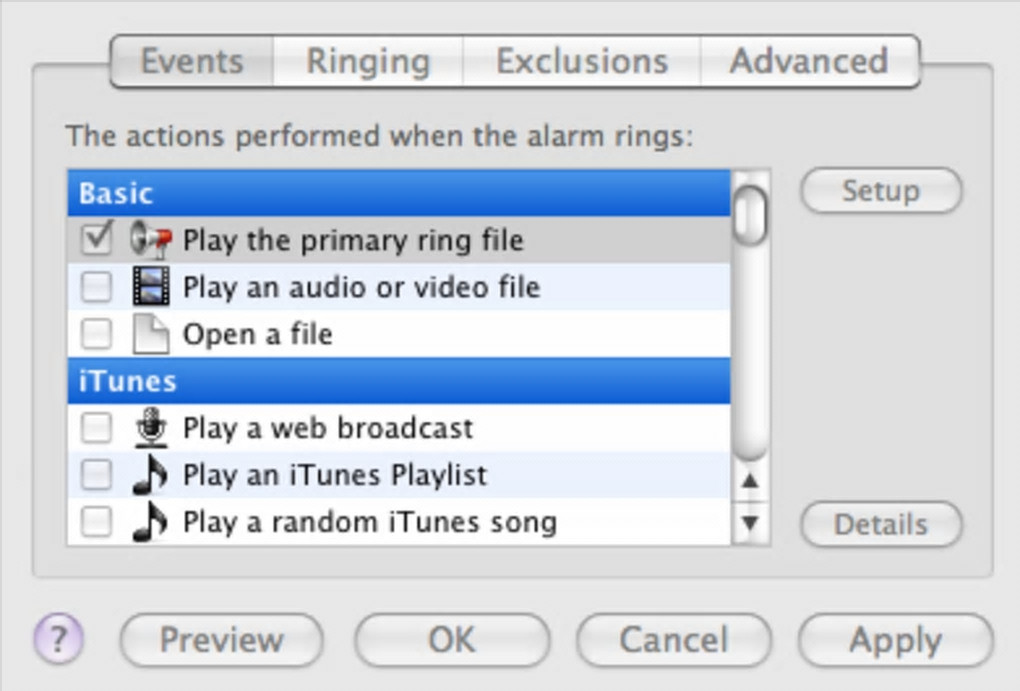Switch to the Ringing tab
Viewport: 1020px width, 691px height.
point(367,61)
